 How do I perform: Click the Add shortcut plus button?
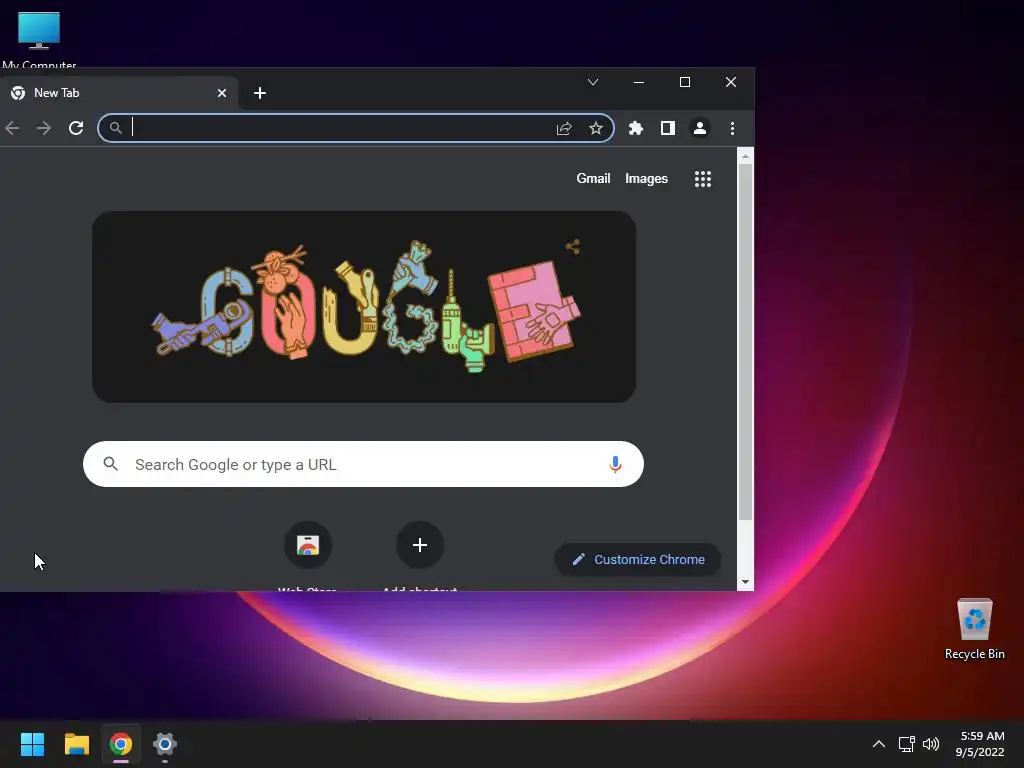pyautogui.click(x=420, y=545)
